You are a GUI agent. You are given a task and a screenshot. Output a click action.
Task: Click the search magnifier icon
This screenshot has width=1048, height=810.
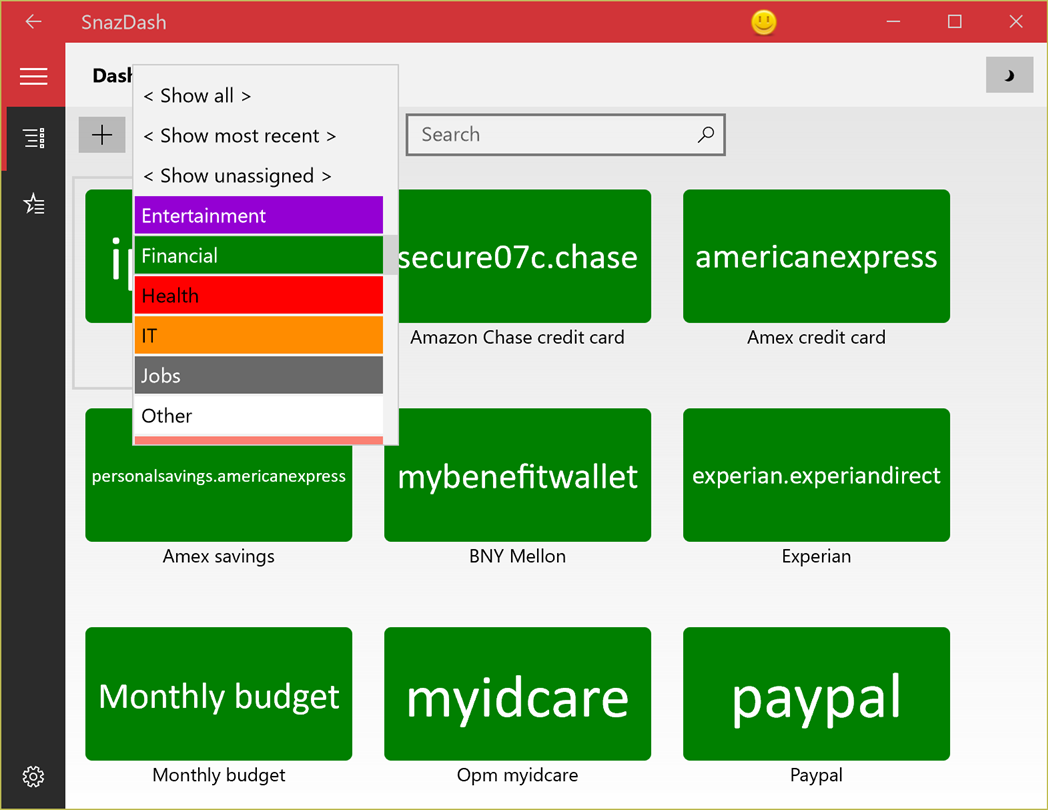coord(706,134)
